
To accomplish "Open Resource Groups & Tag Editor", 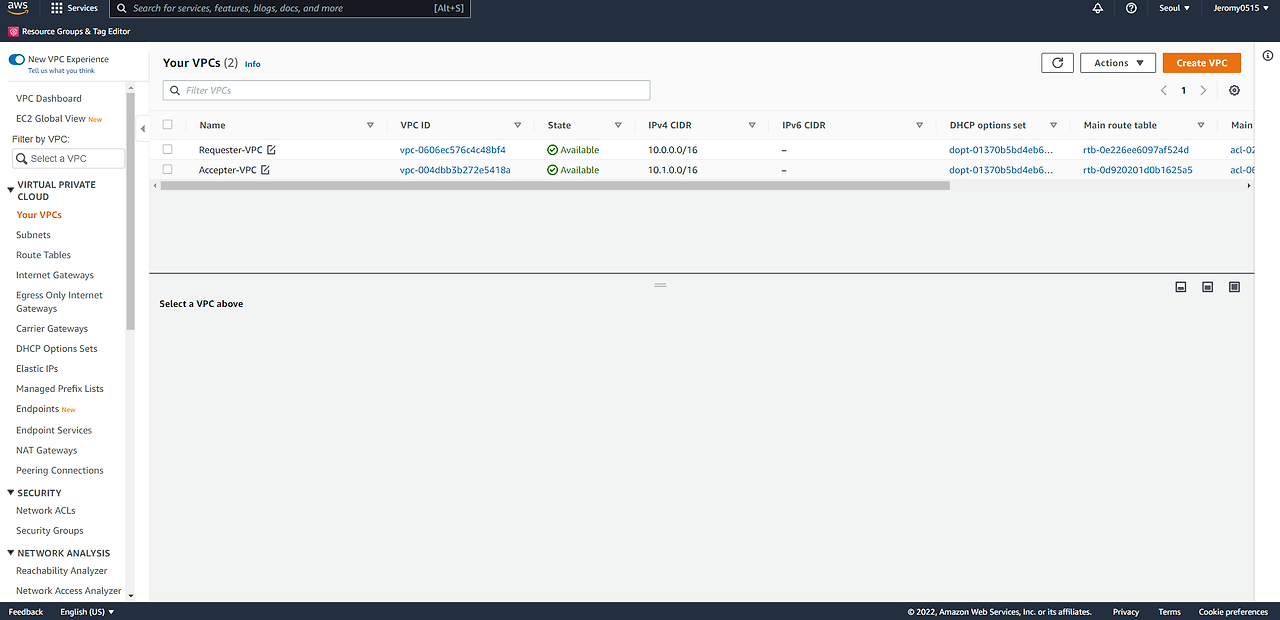I will (x=69, y=31).
